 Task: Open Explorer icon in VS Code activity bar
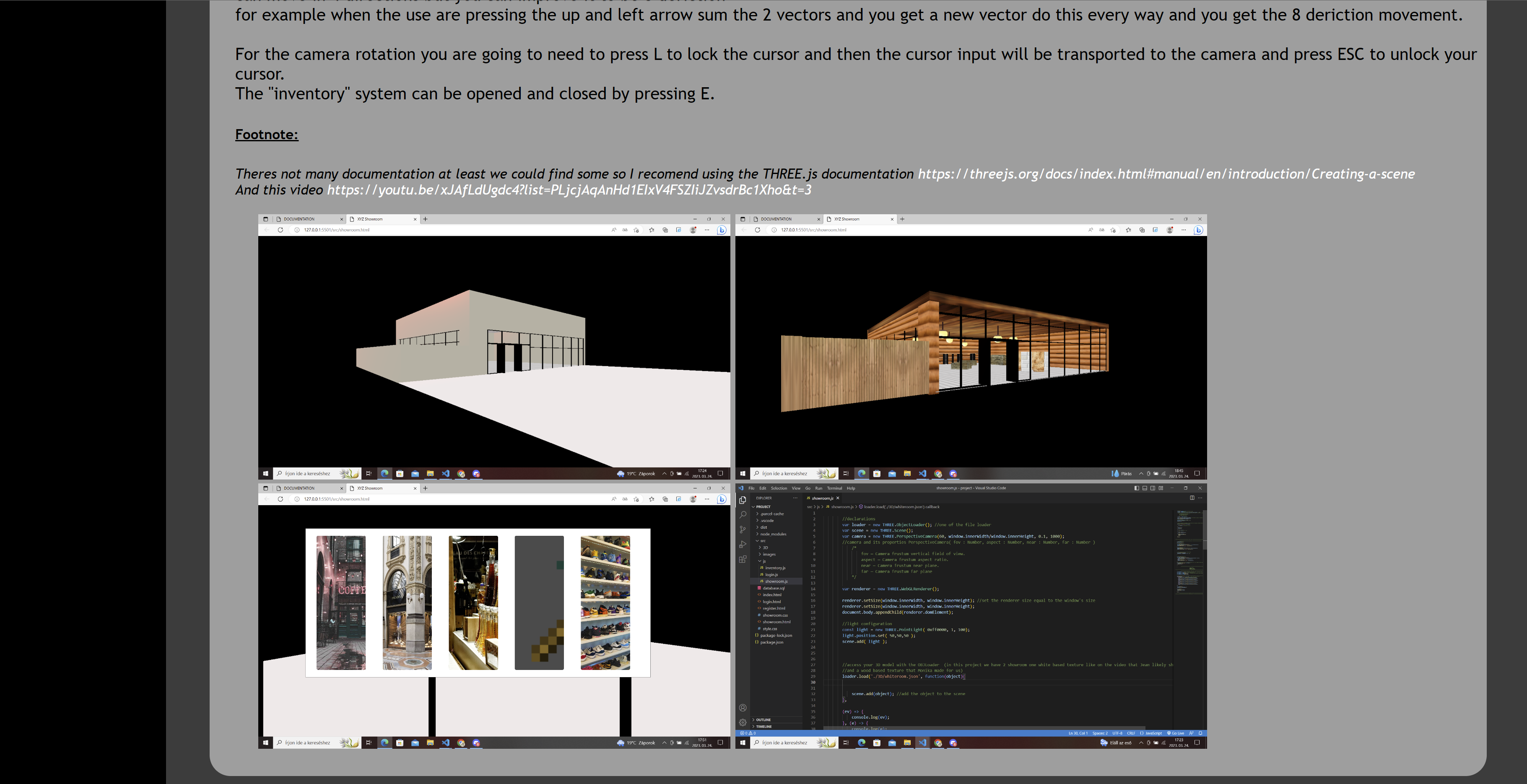tap(742, 500)
